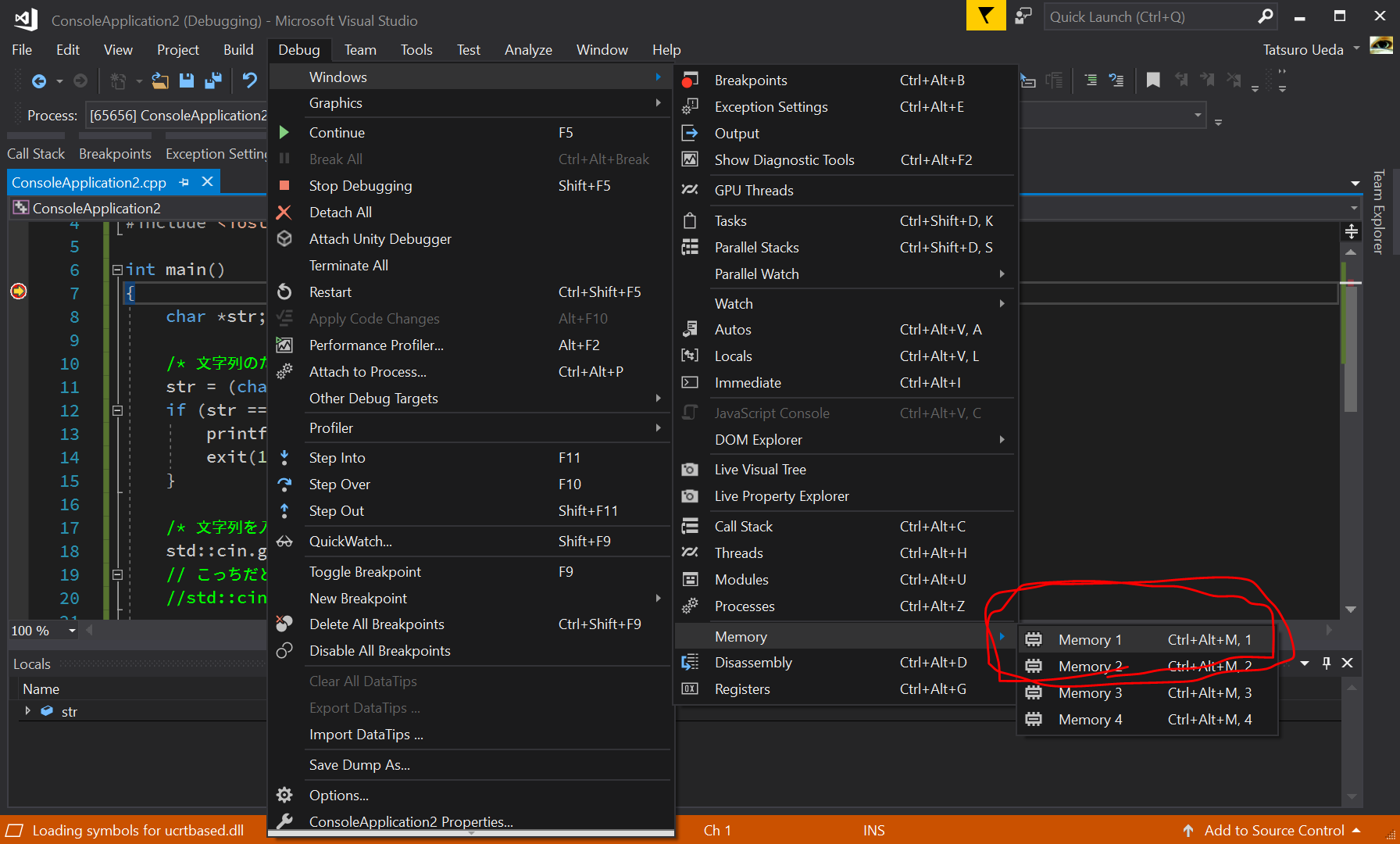Image resolution: width=1400 pixels, height=844 pixels.
Task: Collapse the main() function outline
Action: click(x=117, y=270)
